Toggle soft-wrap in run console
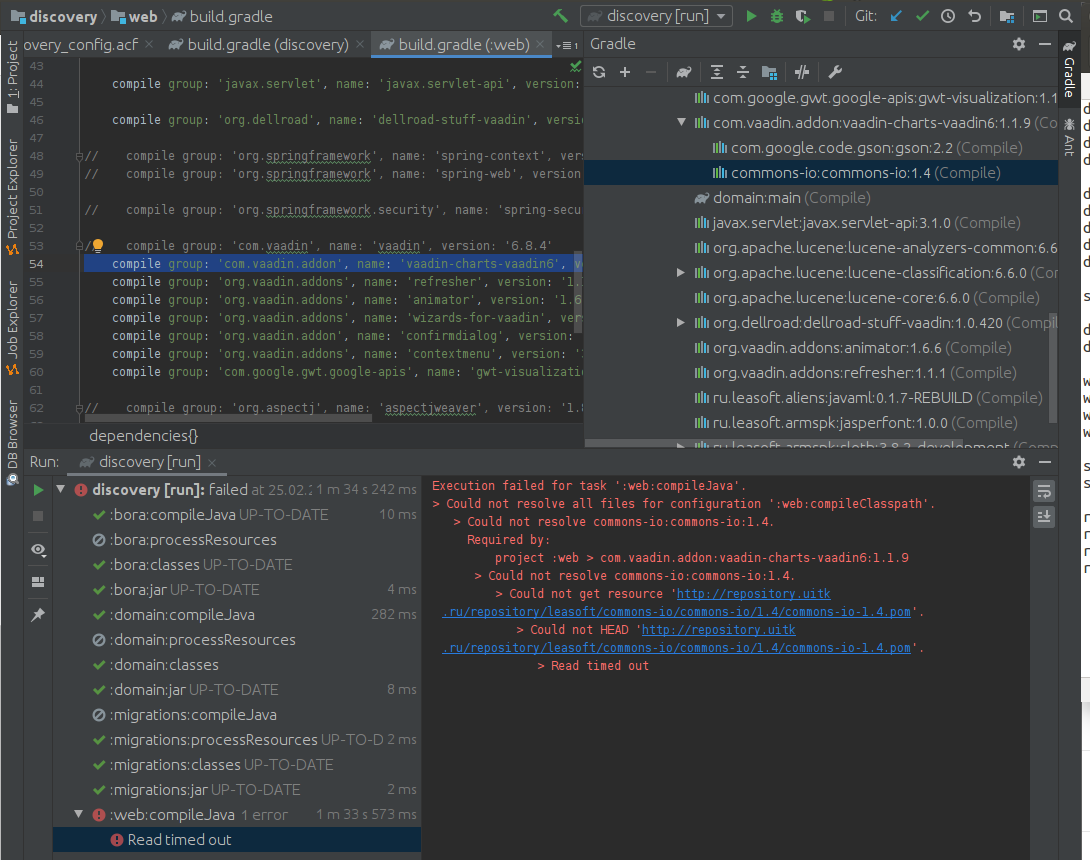Viewport: 1090px width, 860px height. tap(1043, 492)
